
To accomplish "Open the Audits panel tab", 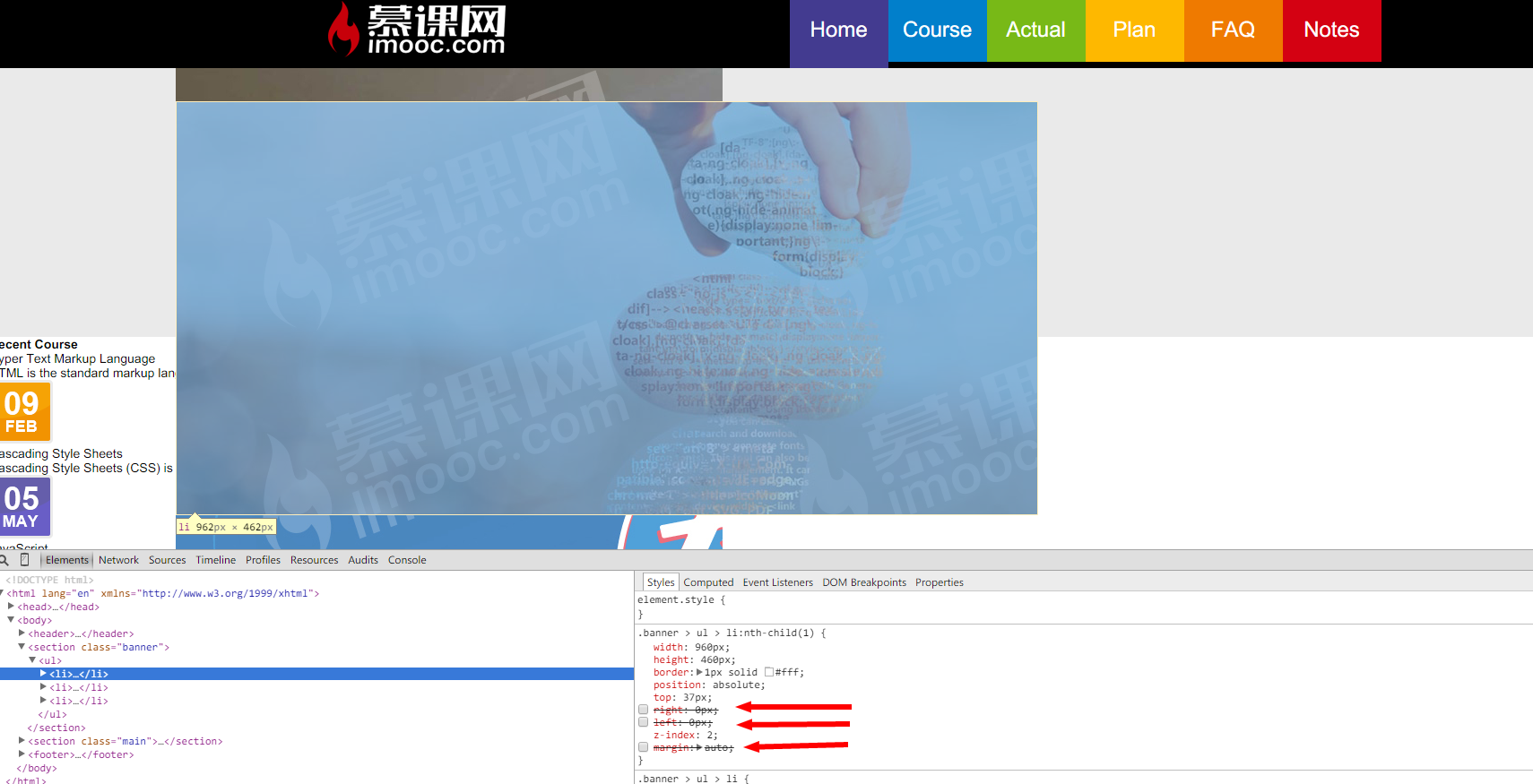I will tap(363, 560).
